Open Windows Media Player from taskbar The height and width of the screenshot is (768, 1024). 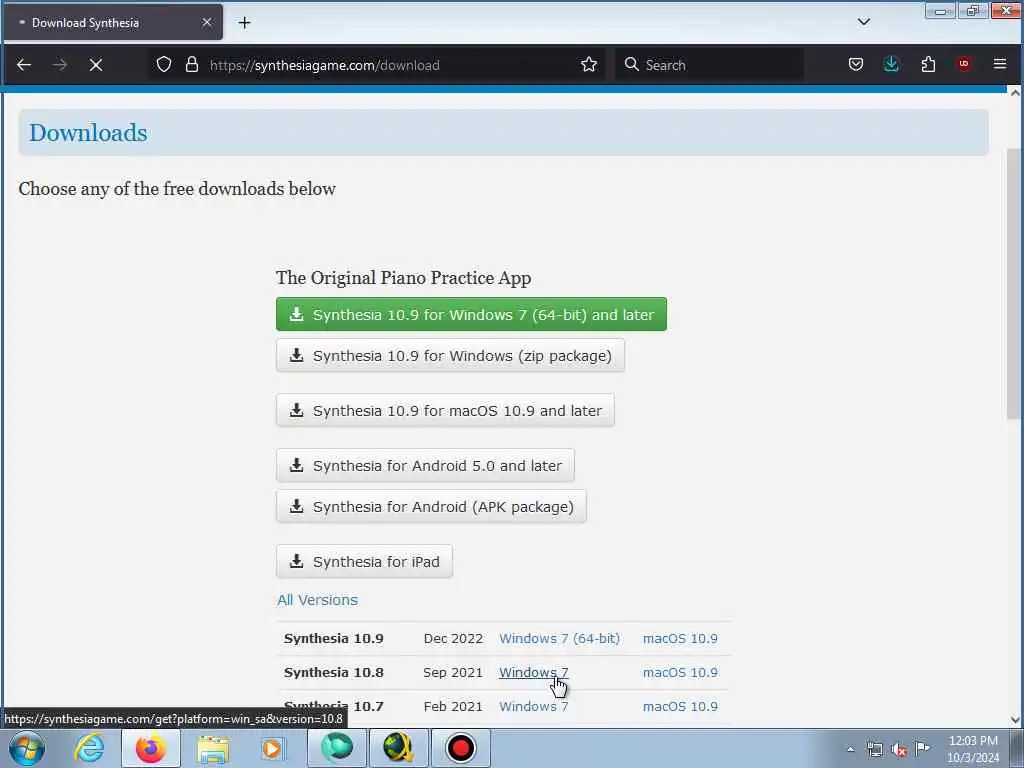(x=273, y=748)
